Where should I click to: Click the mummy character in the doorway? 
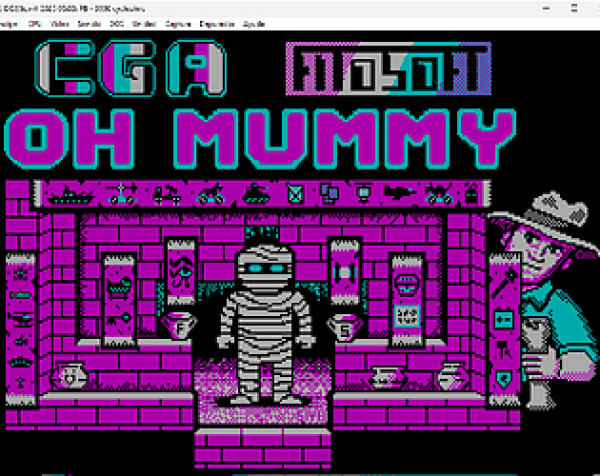[x=266, y=325]
